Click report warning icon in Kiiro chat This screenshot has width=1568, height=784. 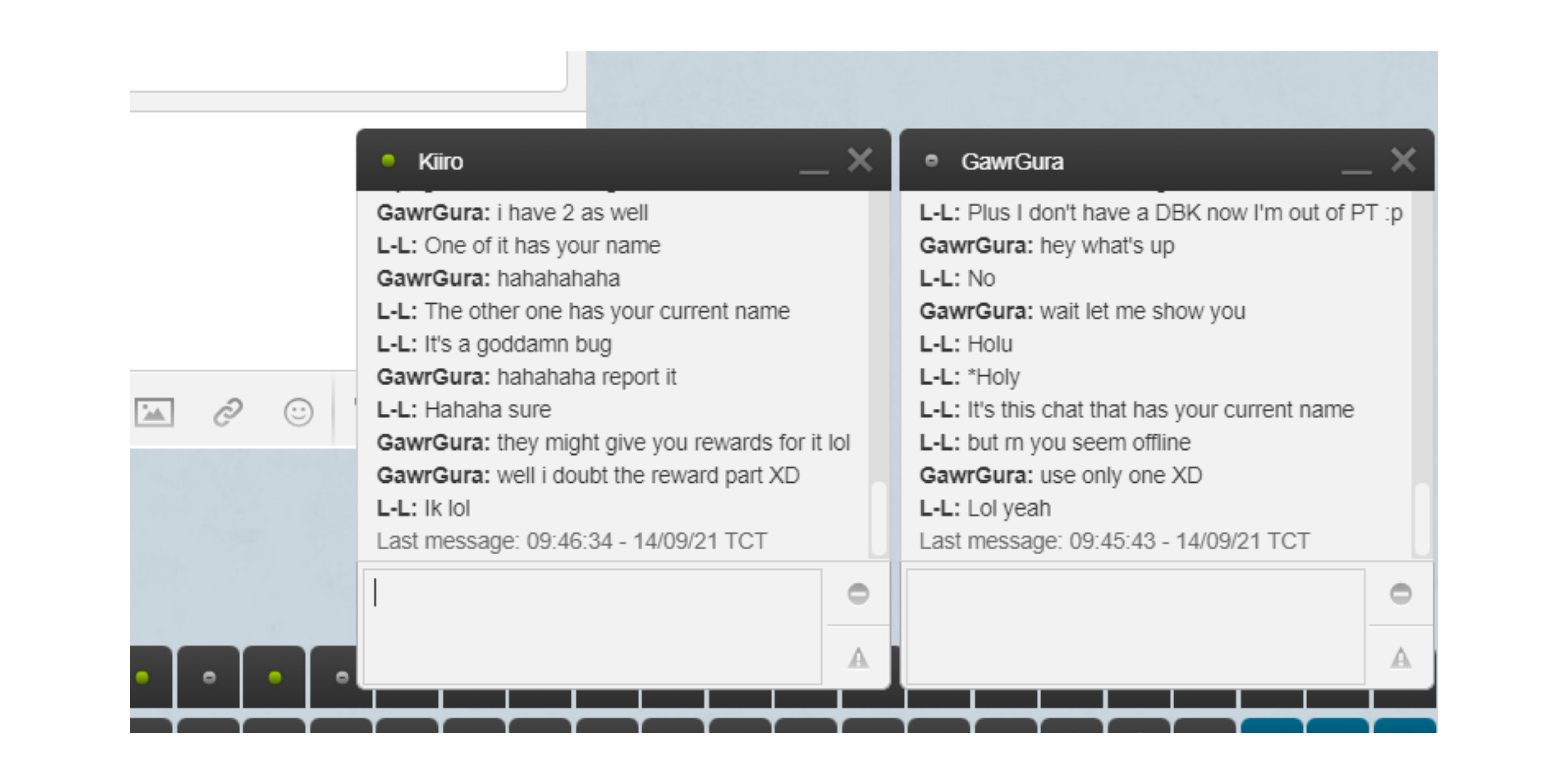pos(858,657)
